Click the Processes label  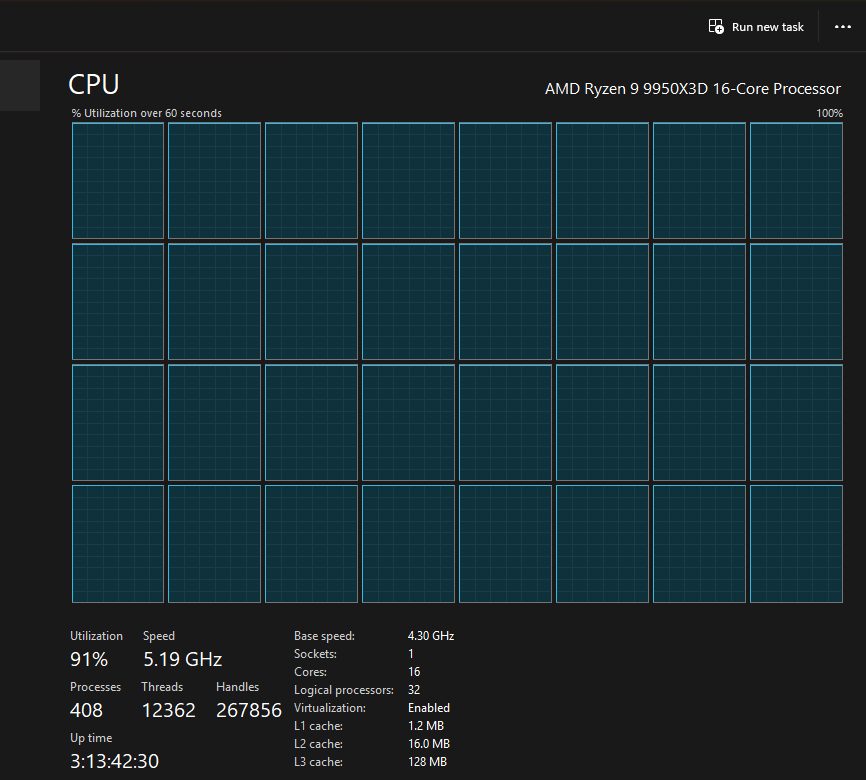[96, 687]
